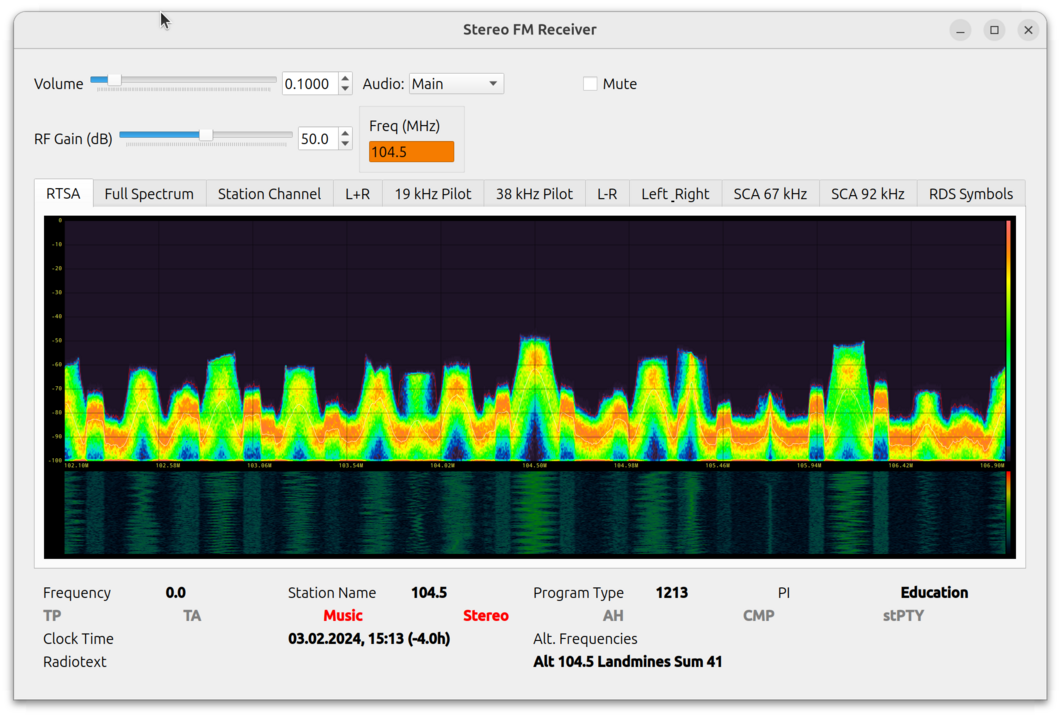The height and width of the screenshot is (716, 1060).
Task: Minimize the Stereo FM Receiver window
Action: 960,30
